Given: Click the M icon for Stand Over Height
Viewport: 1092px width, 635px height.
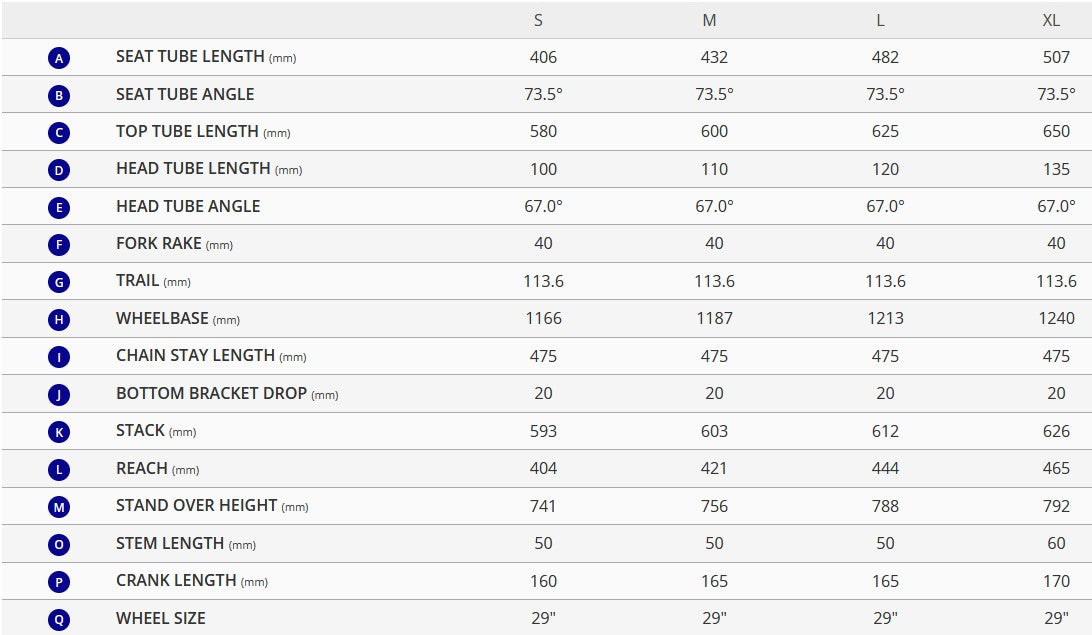Looking at the screenshot, I should (58, 507).
